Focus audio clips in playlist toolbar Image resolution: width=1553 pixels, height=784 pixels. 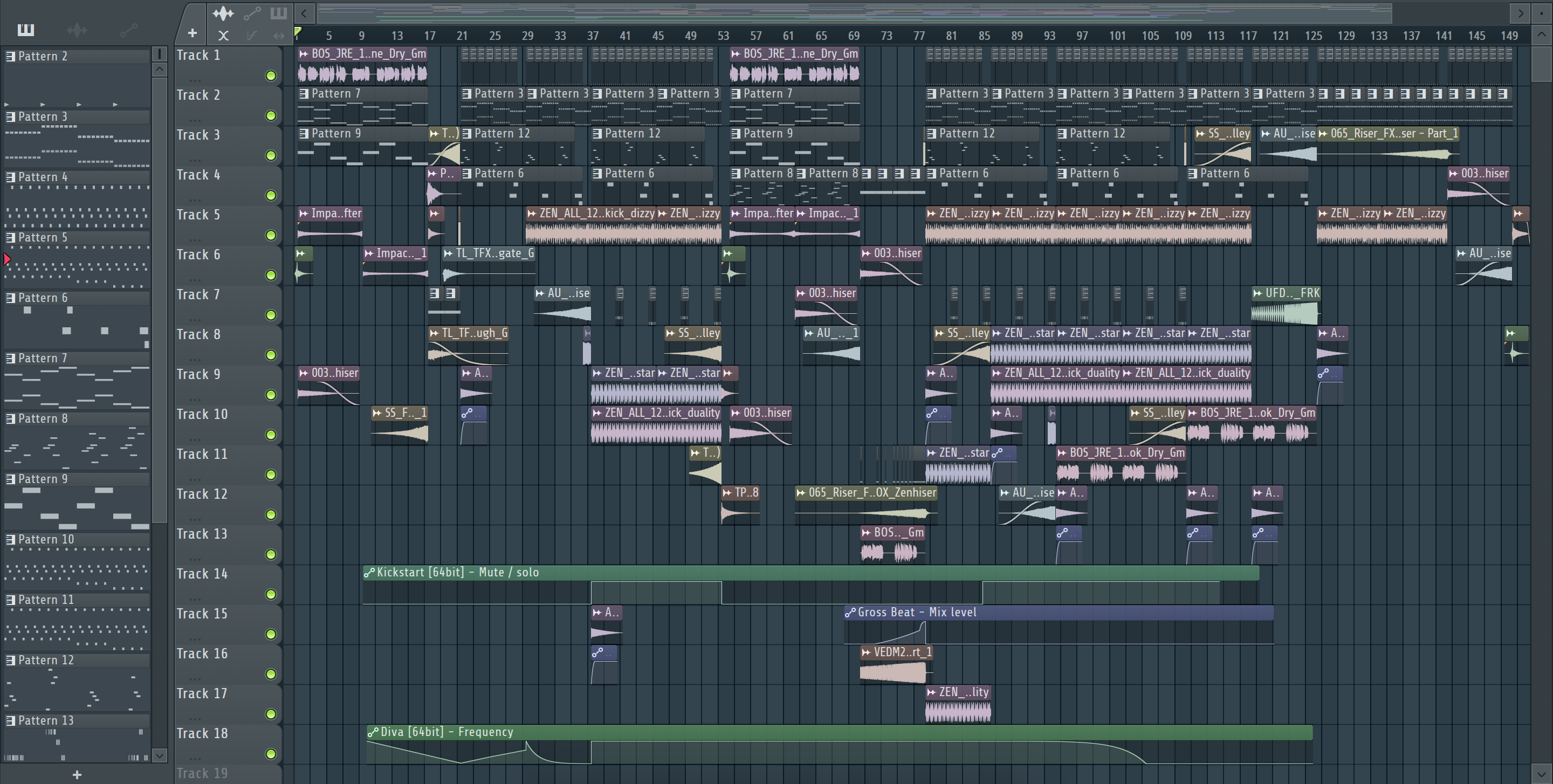[x=223, y=12]
